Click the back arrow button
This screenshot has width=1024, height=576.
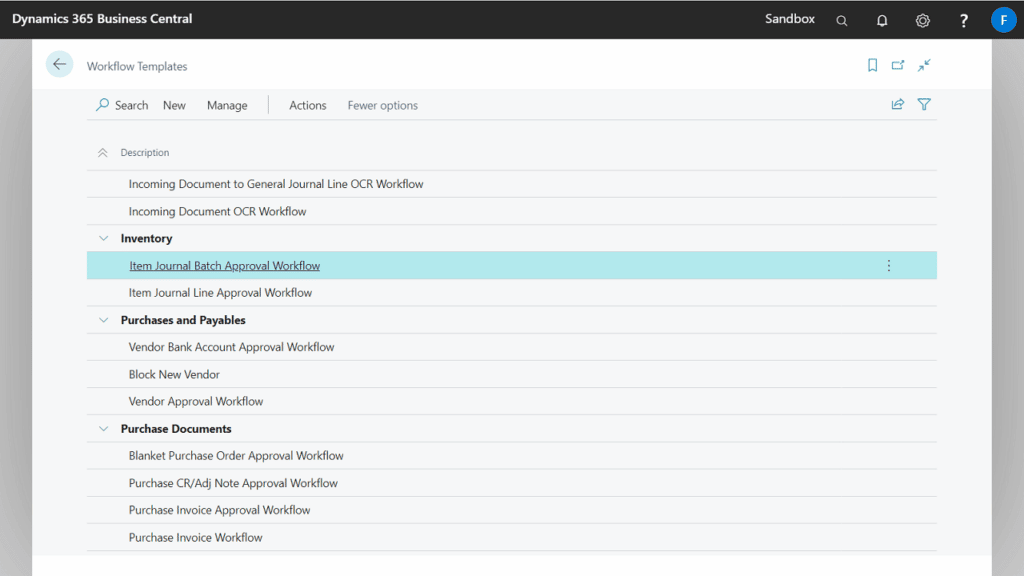coord(59,64)
